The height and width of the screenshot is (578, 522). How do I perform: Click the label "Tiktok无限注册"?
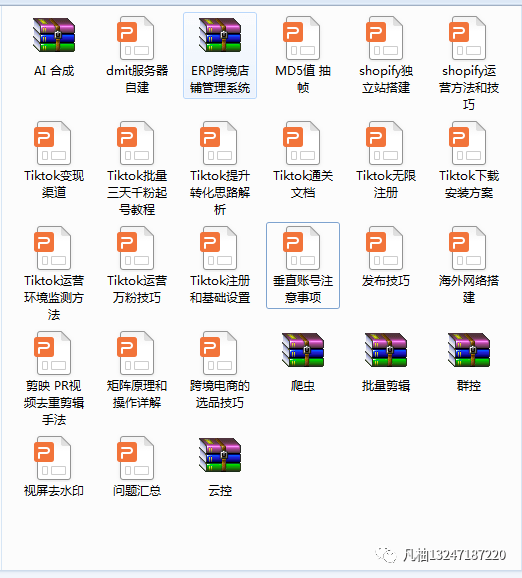pyautogui.click(x=386, y=184)
